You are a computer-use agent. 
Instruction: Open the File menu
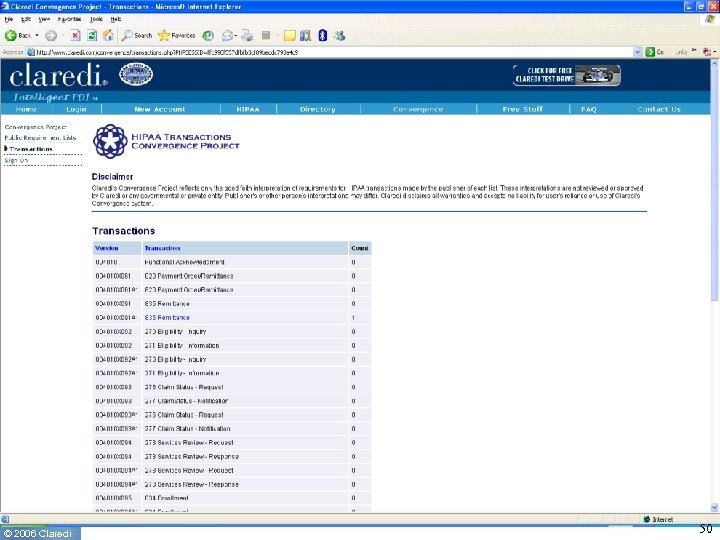[9, 19]
